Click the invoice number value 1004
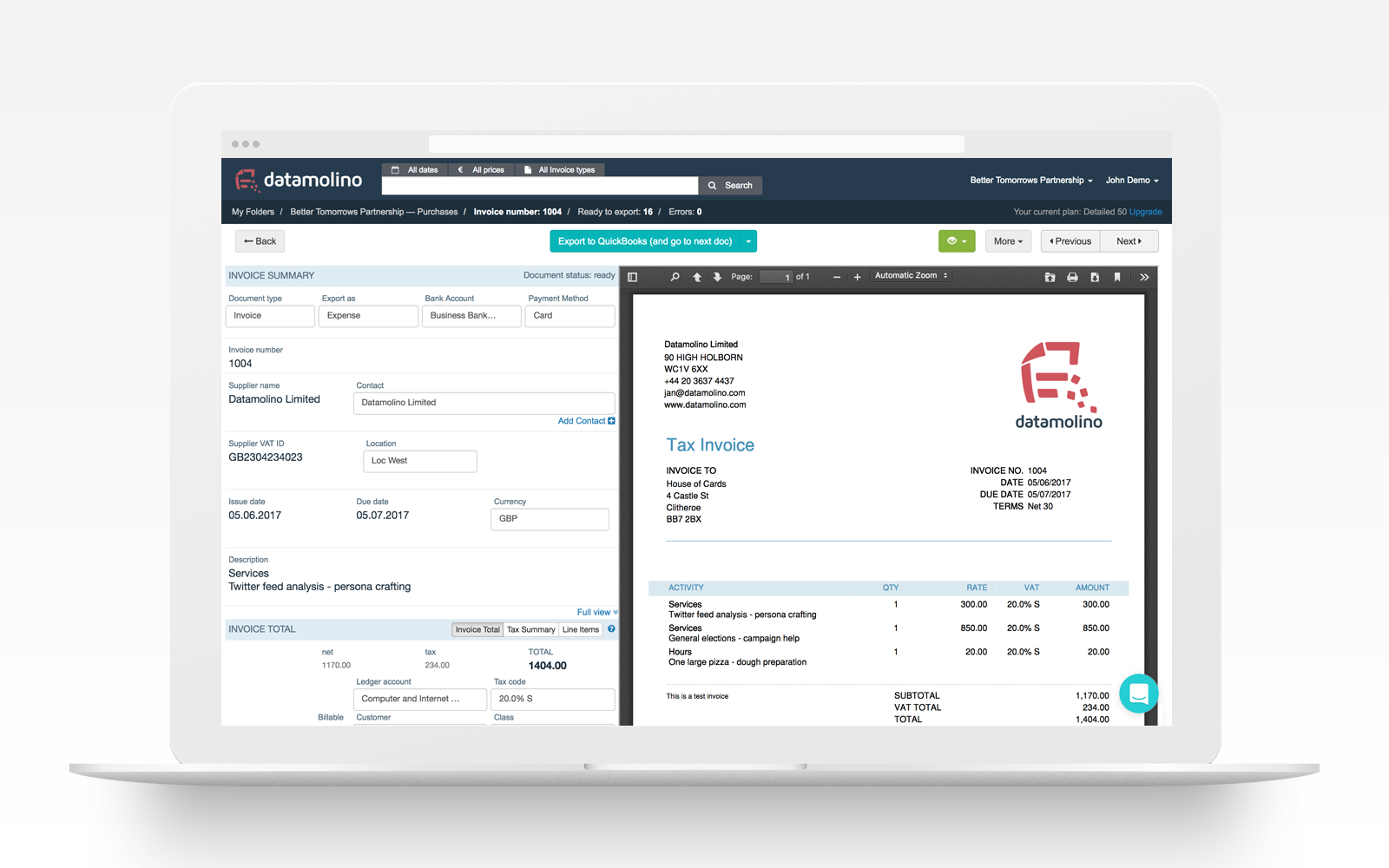Image resolution: width=1389 pixels, height=868 pixels. point(240,364)
